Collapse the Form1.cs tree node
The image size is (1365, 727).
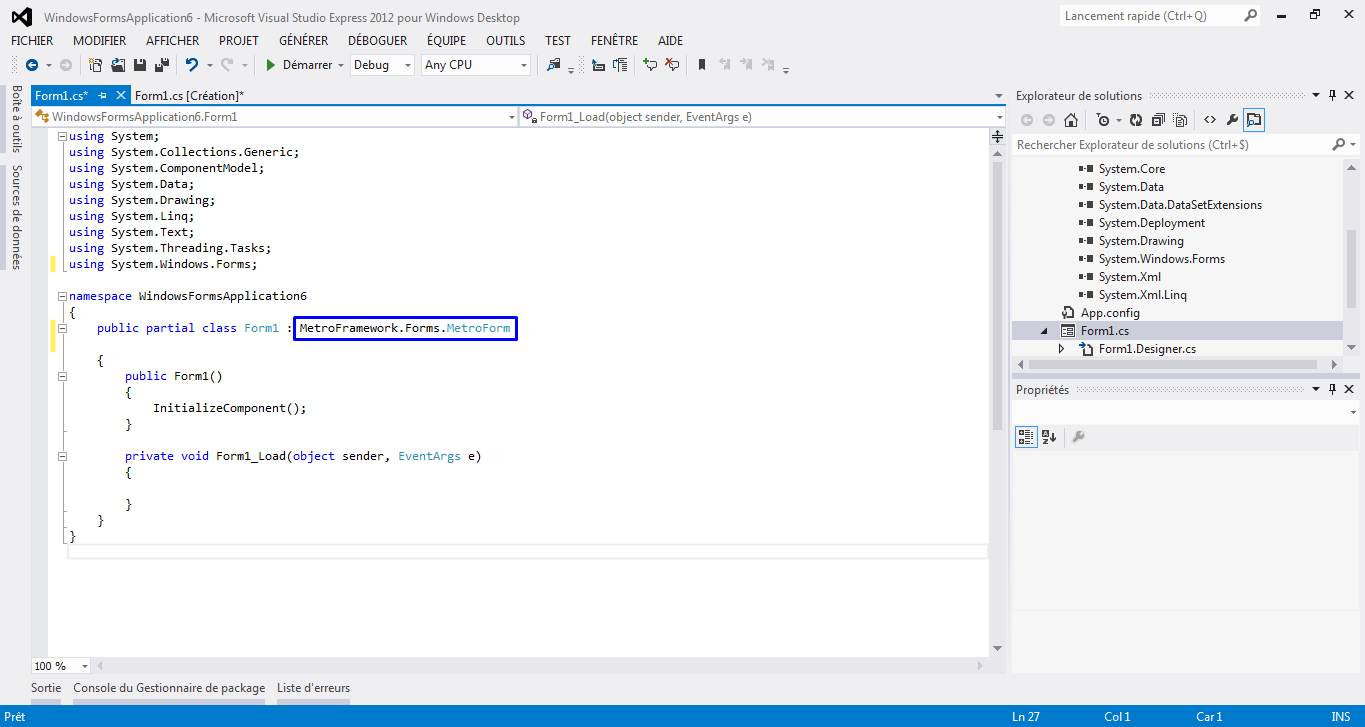click(1045, 331)
